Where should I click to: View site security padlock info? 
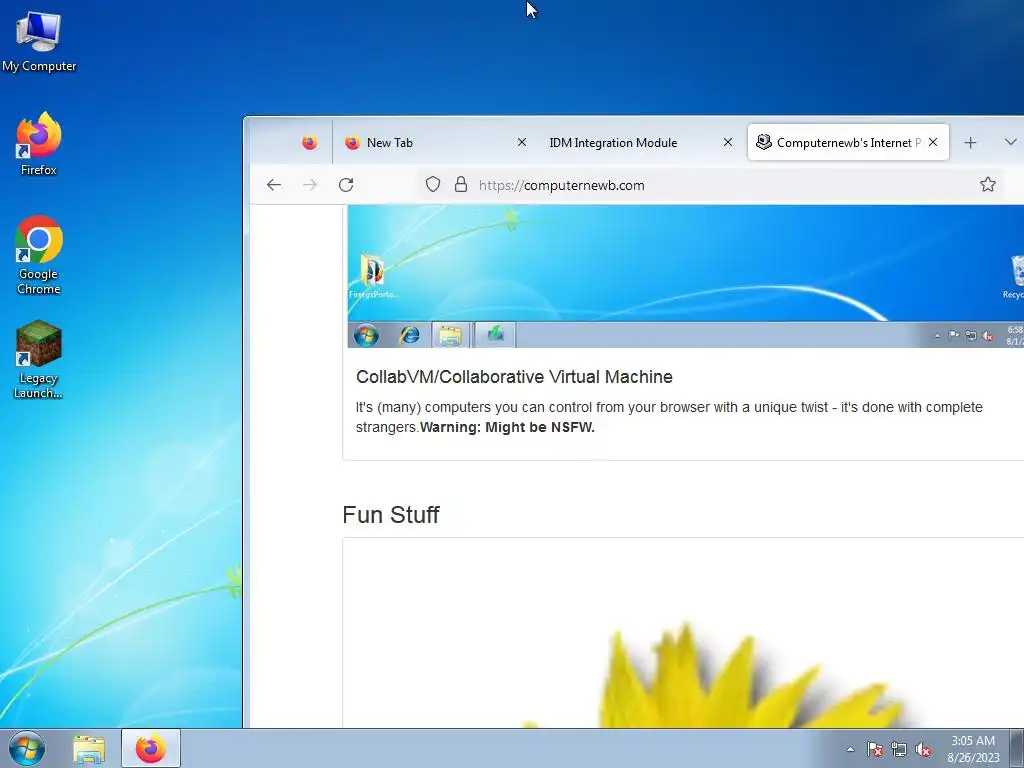461,185
